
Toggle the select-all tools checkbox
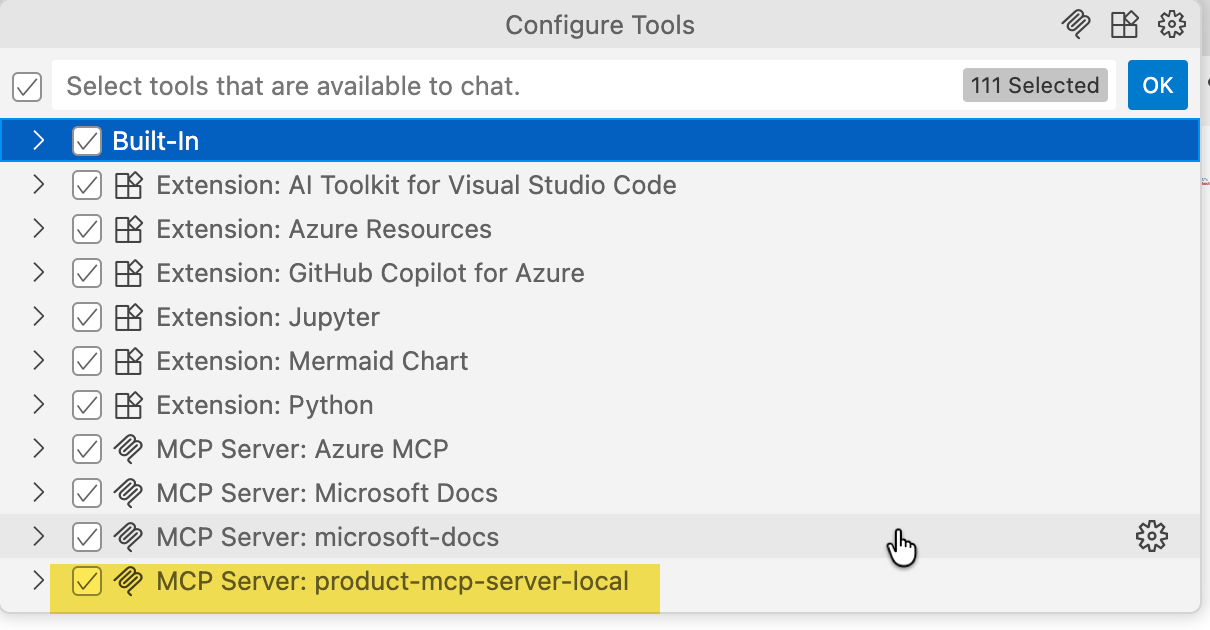click(27, 86)
